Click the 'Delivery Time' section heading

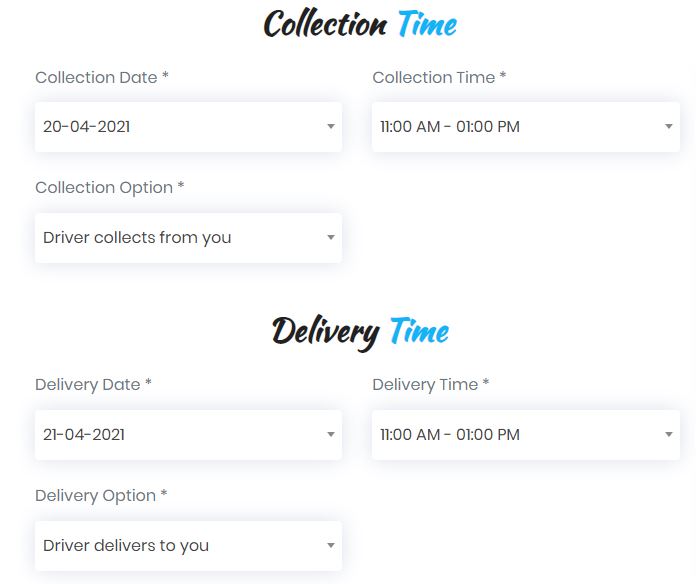pyautogui.click(x=360, y=333)
